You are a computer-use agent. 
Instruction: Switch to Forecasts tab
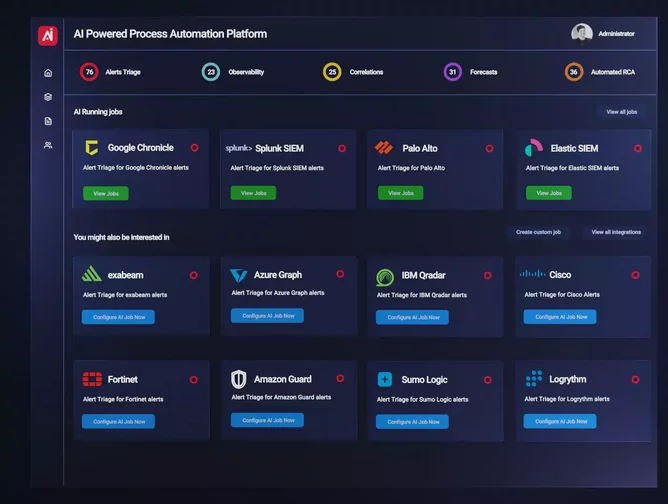(x=484, y=72)
